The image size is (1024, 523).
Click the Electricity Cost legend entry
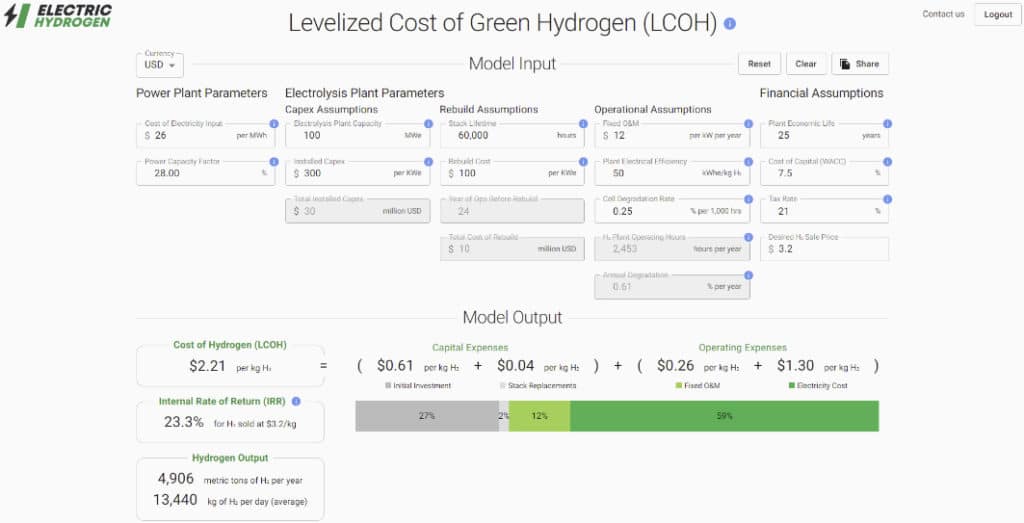pos(818,386)
